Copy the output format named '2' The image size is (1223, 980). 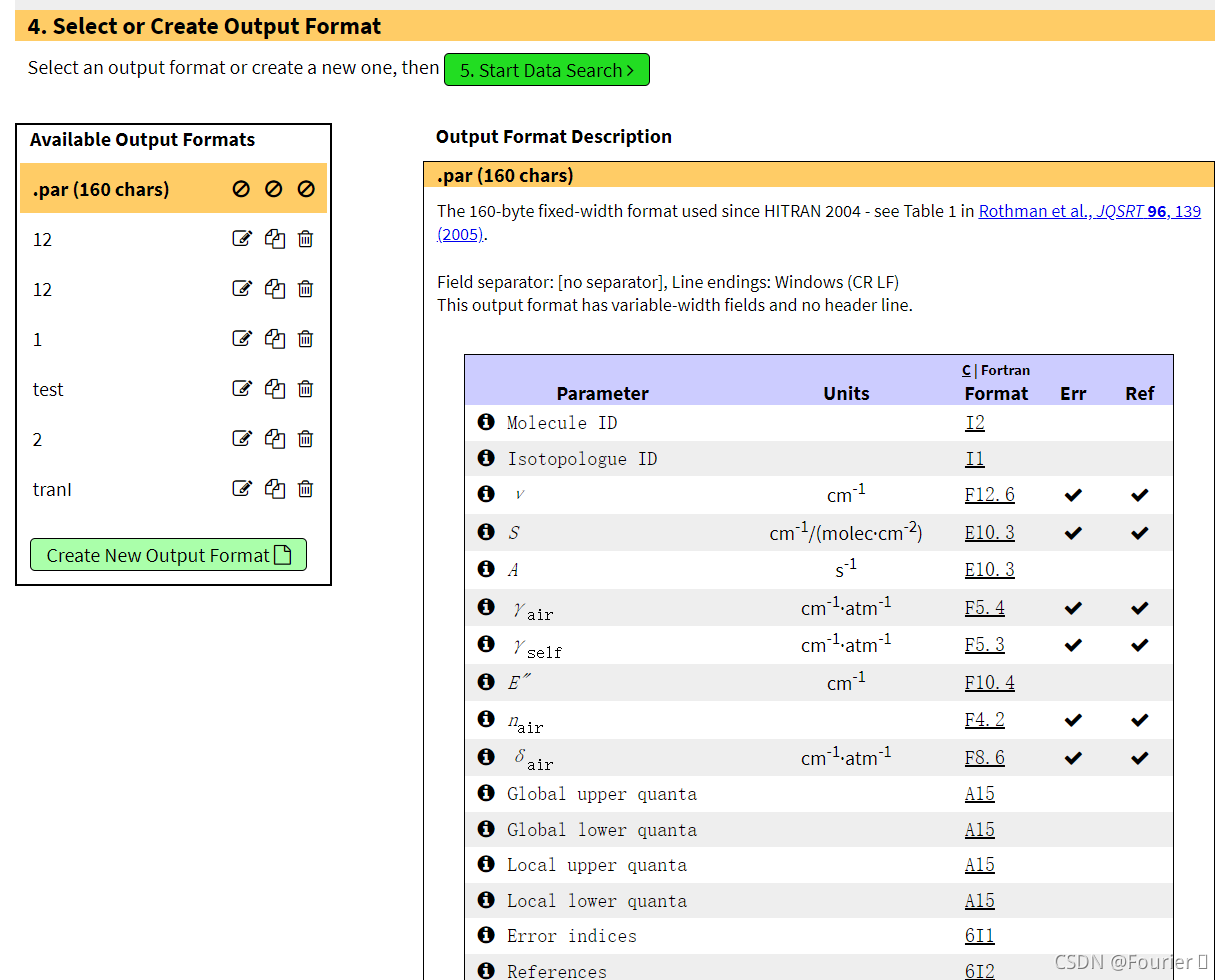pyautogui.click(x=275, y=438)
